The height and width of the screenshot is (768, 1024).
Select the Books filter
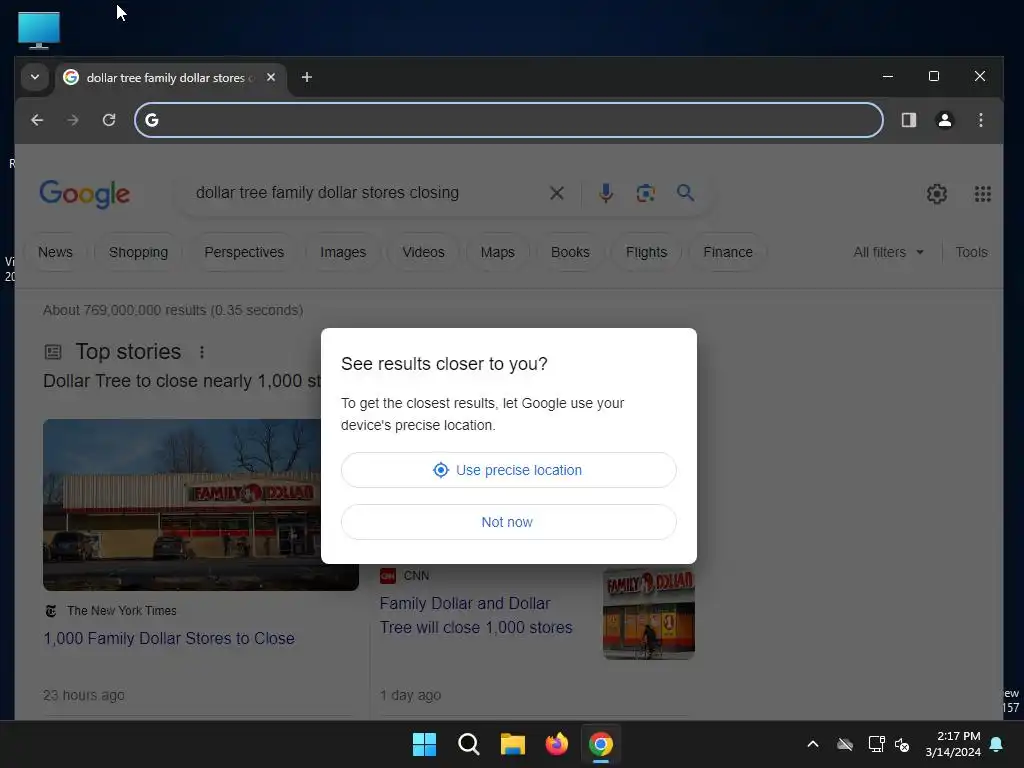click(570, 252)
